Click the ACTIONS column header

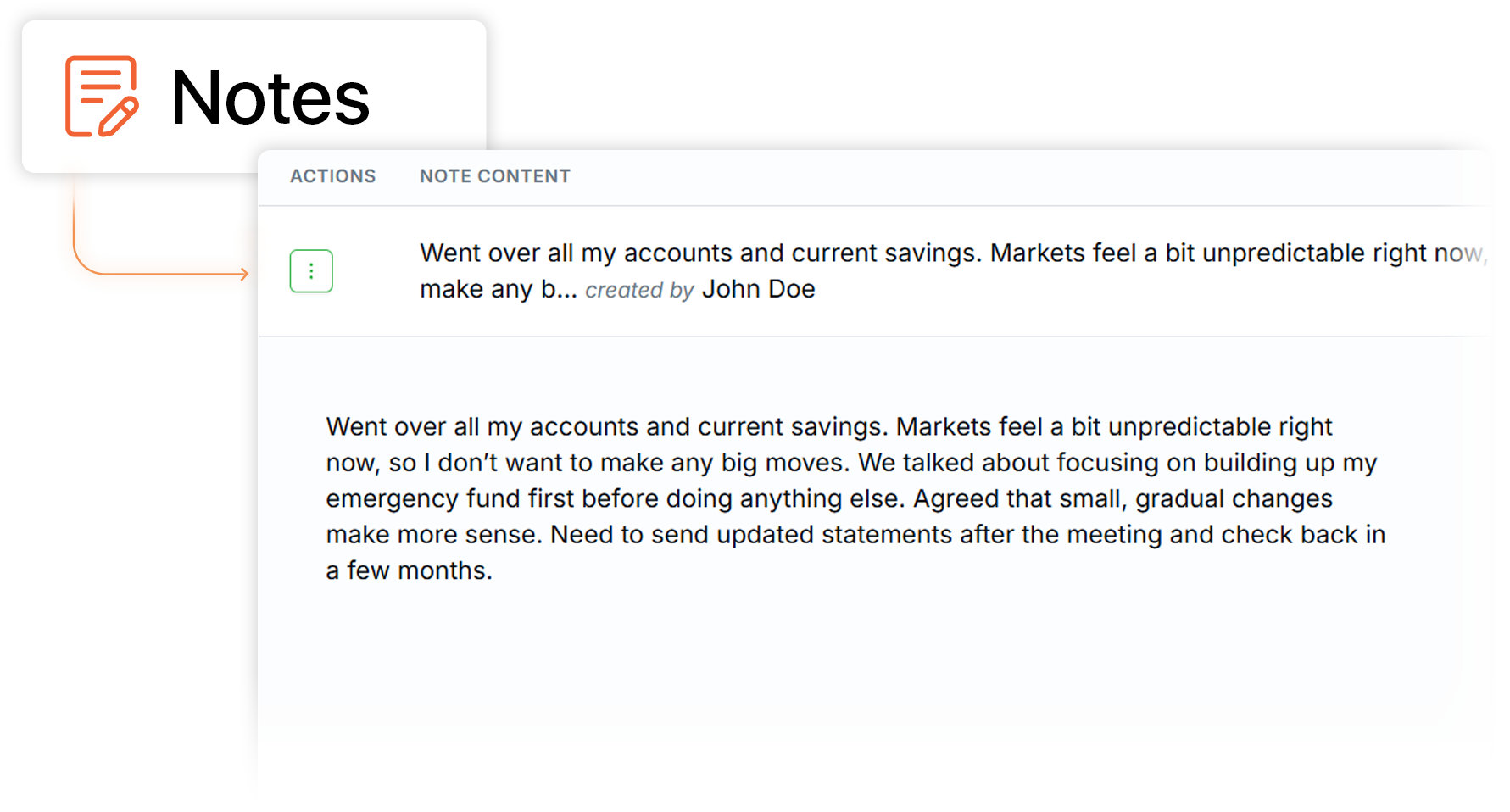pos(332,176)
